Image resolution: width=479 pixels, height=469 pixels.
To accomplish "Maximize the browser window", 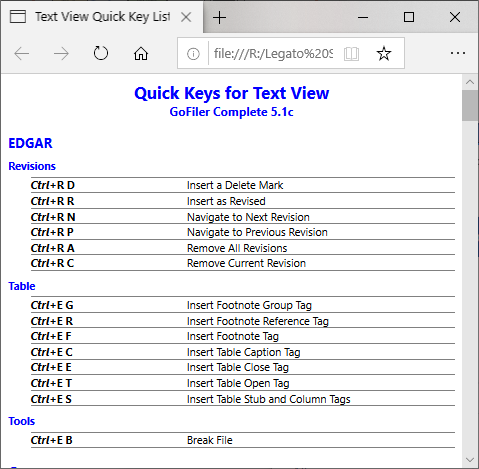I will (409, 17).
